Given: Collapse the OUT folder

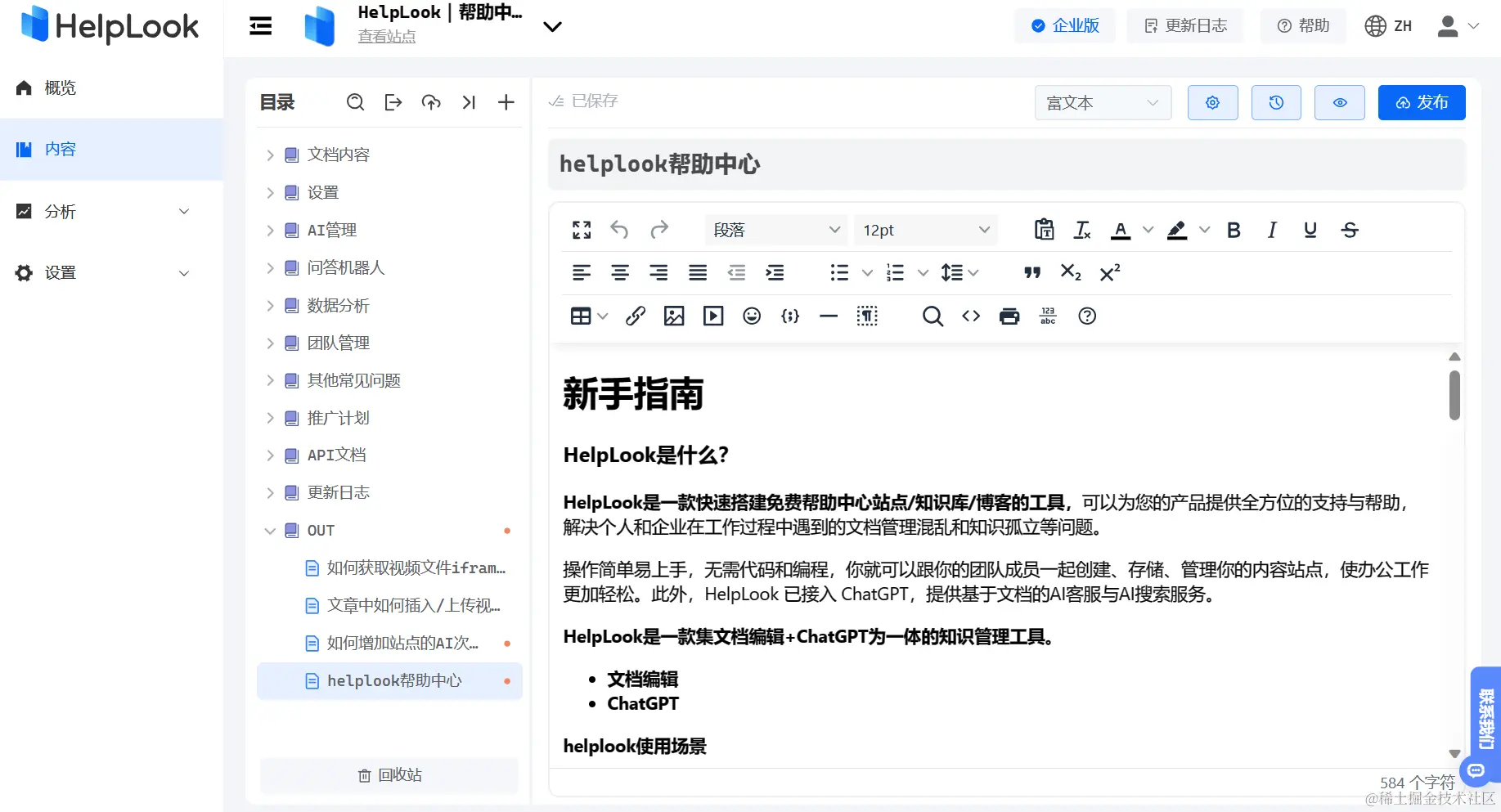Looking at the screenshot, I should [270, 531].
